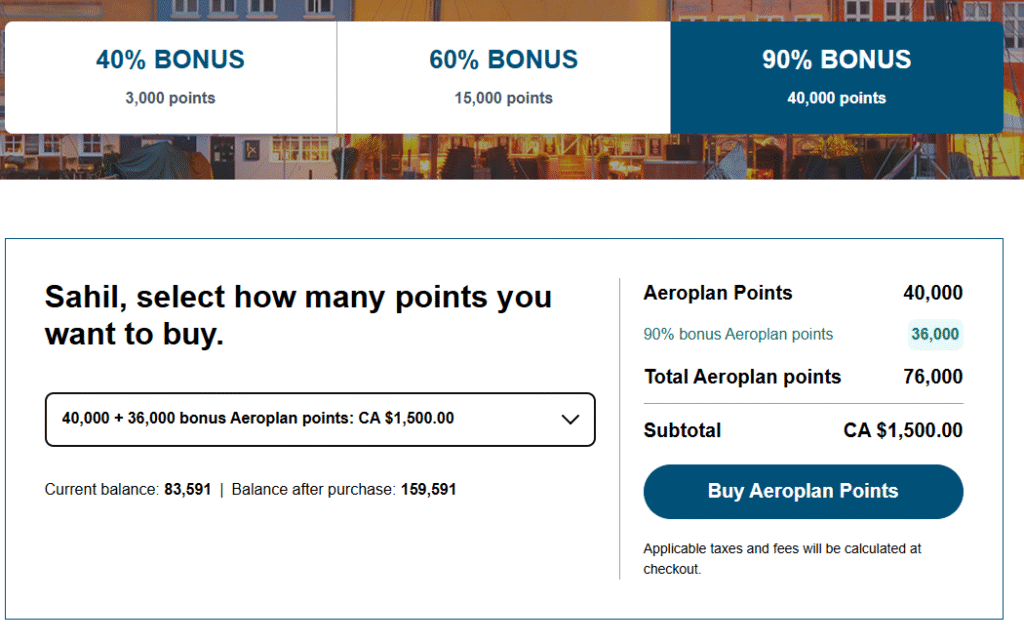Click the highlighted 36,000 bonus badge
This screenshot has height=644, width=1024.
pyautogui.click(x=935, y=334)
